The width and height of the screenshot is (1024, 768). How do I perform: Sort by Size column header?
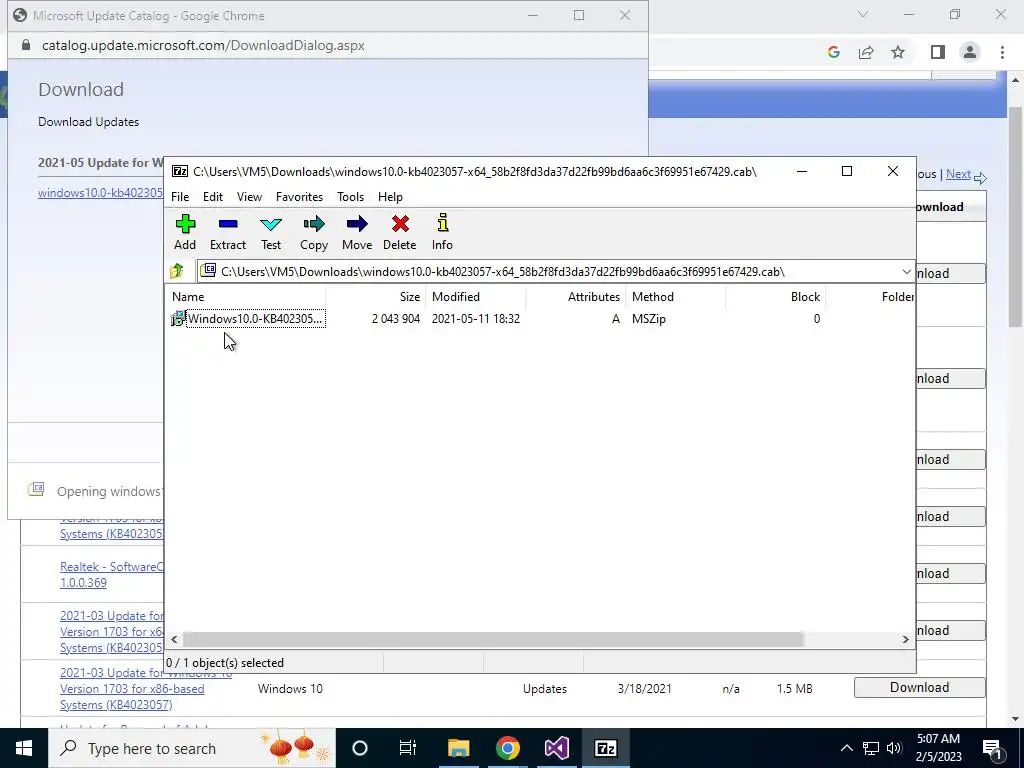(376, 296)
